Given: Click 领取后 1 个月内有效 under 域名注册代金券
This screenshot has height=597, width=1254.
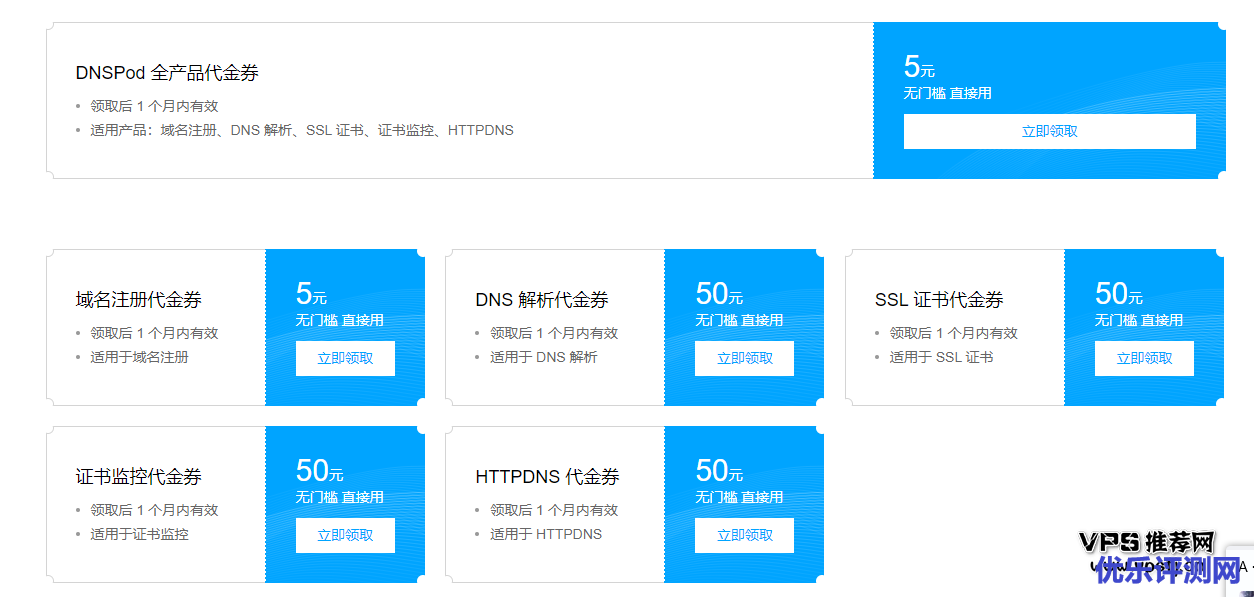Looking at the screenshot, I should [x=154, y=333].
